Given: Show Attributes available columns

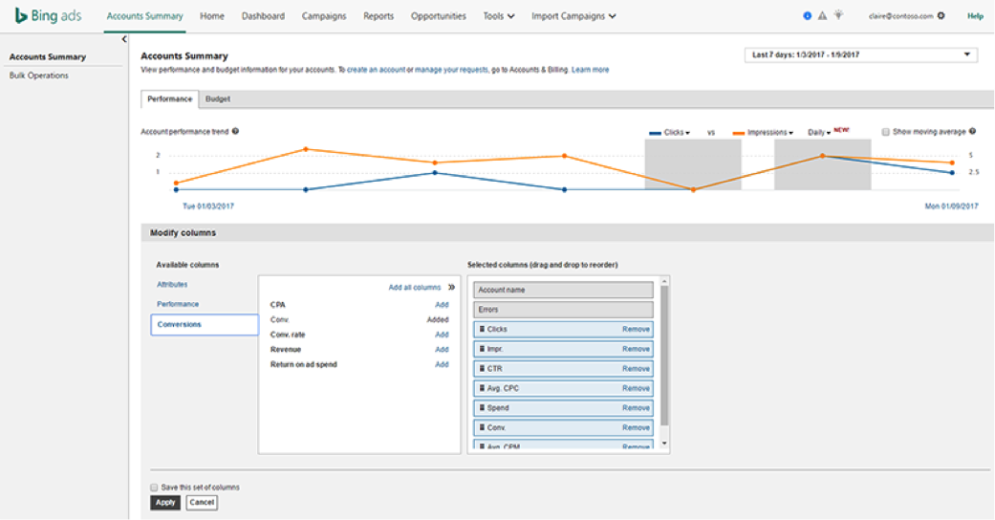Looking at the screenshot, I should point(172,284).
